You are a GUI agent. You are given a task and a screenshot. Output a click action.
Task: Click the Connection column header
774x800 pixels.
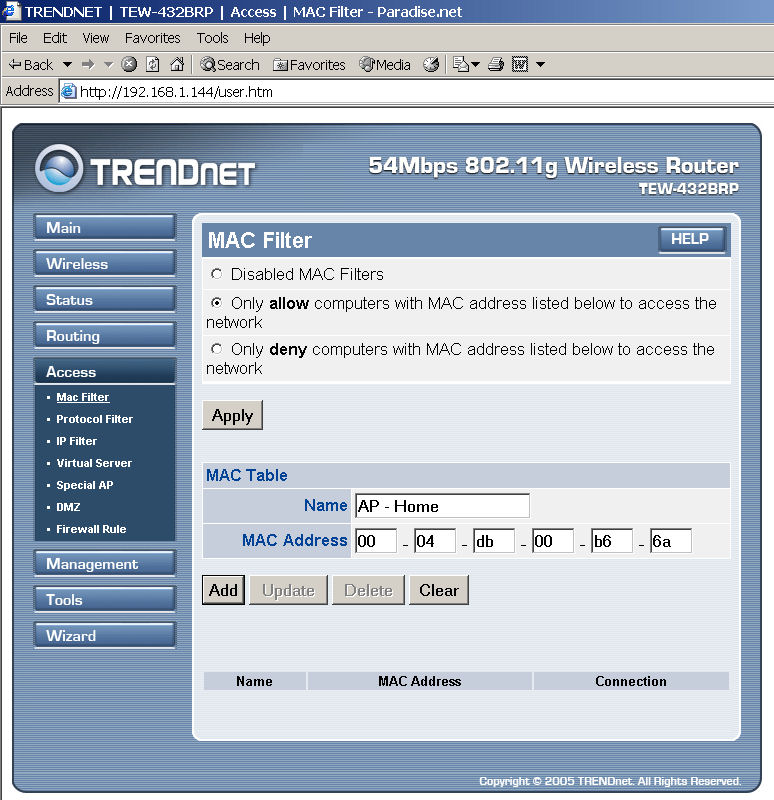pos(631,681)
